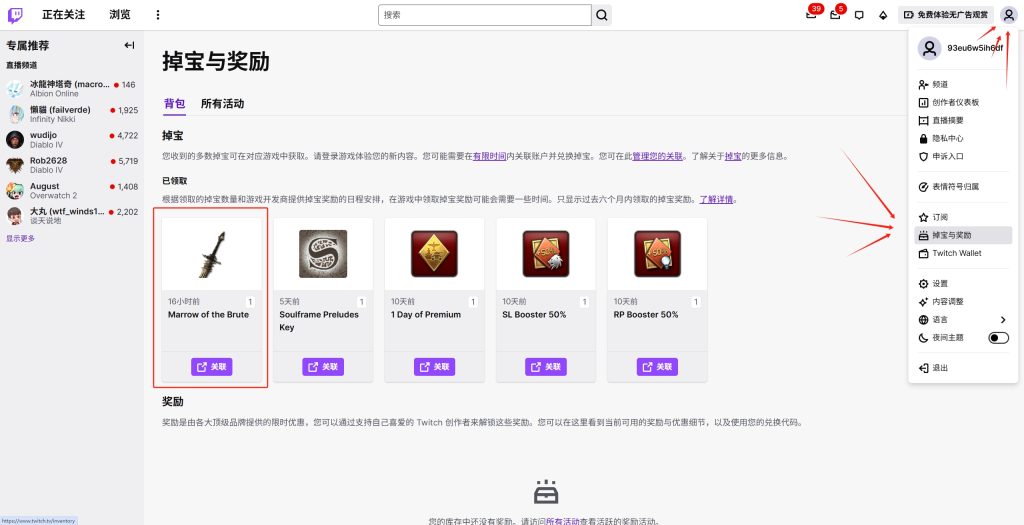Click the SL Booster 50% image
The width and height of the screenshot is (1024, 525).
pyautogui.click(x=546, y=254)
